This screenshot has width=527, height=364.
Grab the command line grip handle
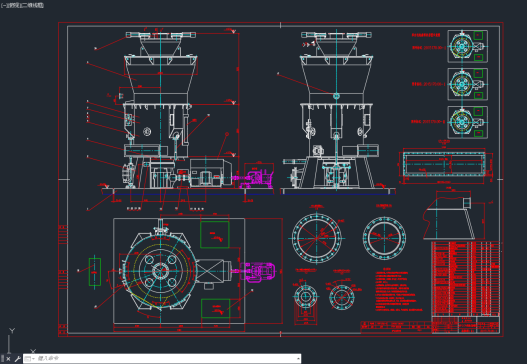tap(2, 359)
